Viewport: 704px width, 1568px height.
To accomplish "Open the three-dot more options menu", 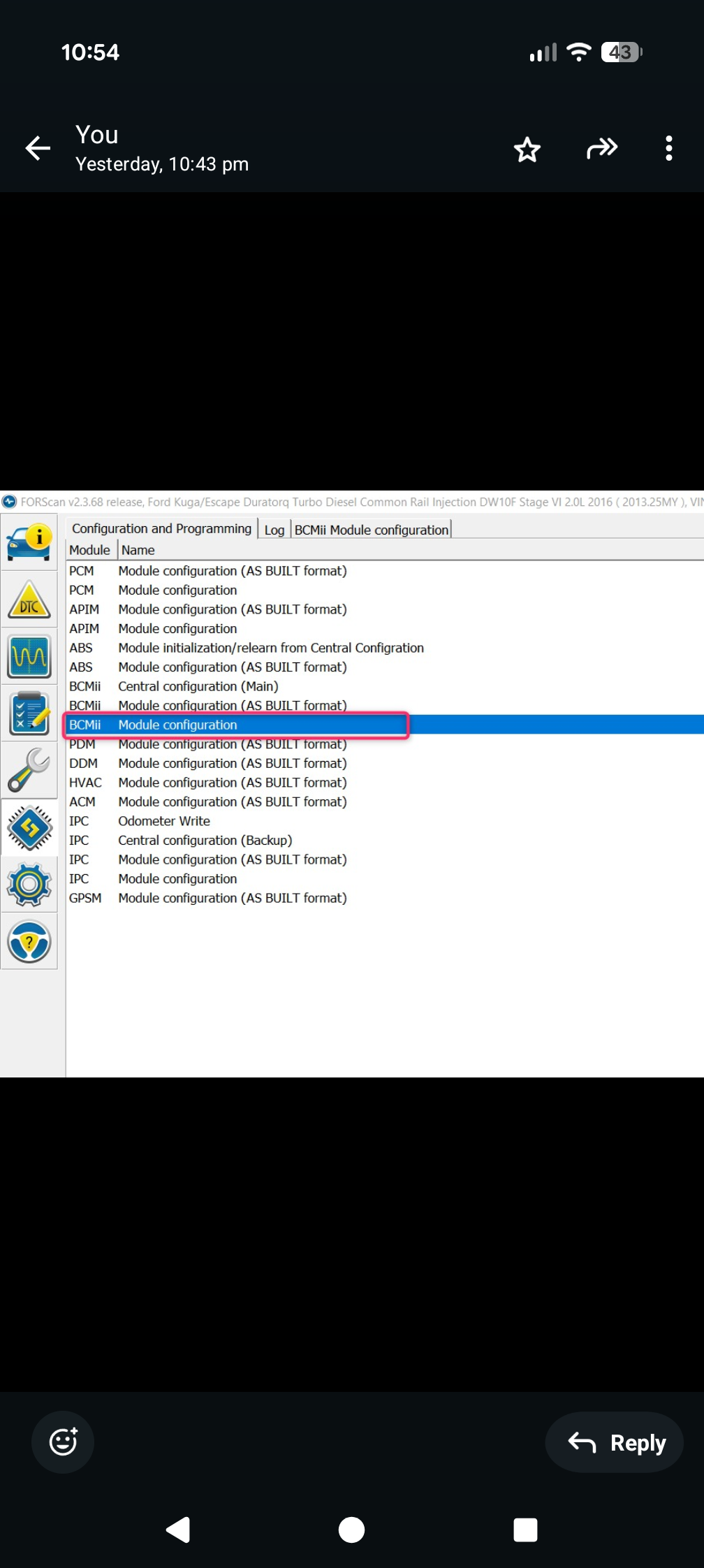I will 669,149.
